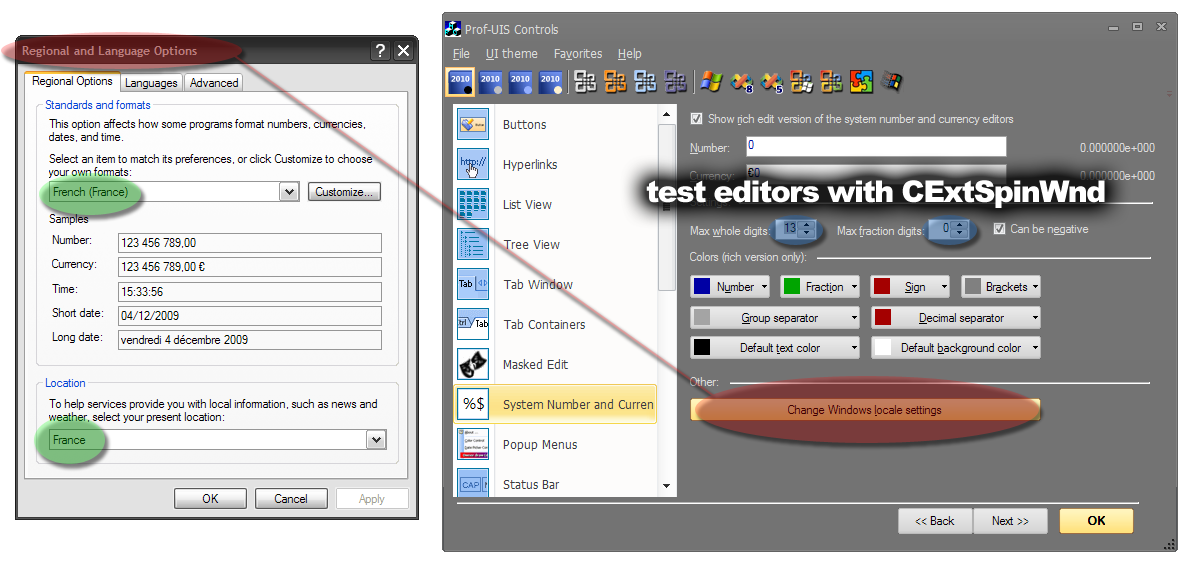Pick the plain Office 2003 theme icon
This screenshot has height=566, width=1194.
832,82
